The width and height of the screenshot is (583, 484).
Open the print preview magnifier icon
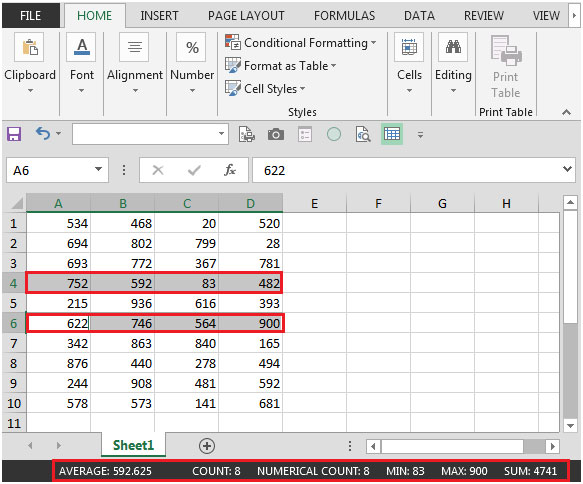363,134
